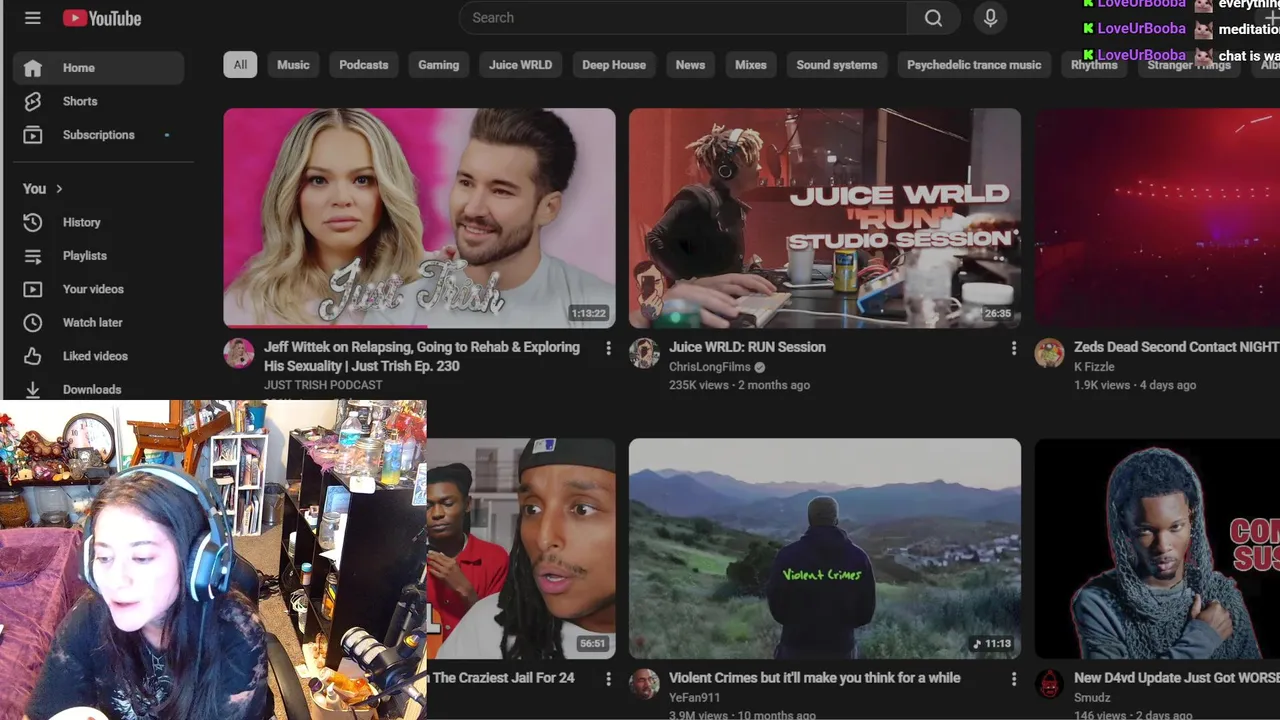Open D4vd update video thumbnail
This screenshot has height=720, width=1280.
point(1157,548)
